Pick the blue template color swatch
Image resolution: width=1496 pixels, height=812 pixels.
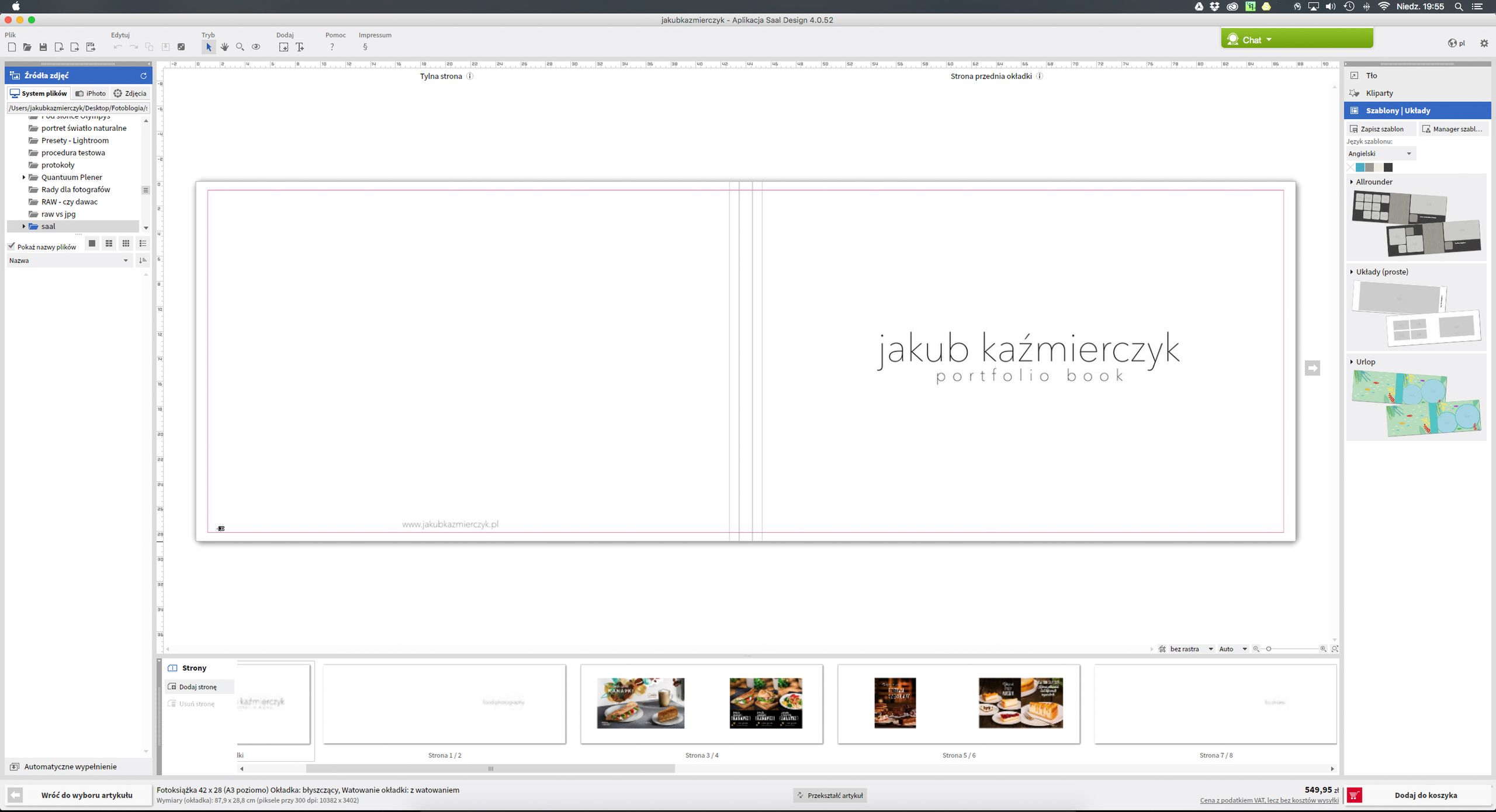pos(1360,168)
